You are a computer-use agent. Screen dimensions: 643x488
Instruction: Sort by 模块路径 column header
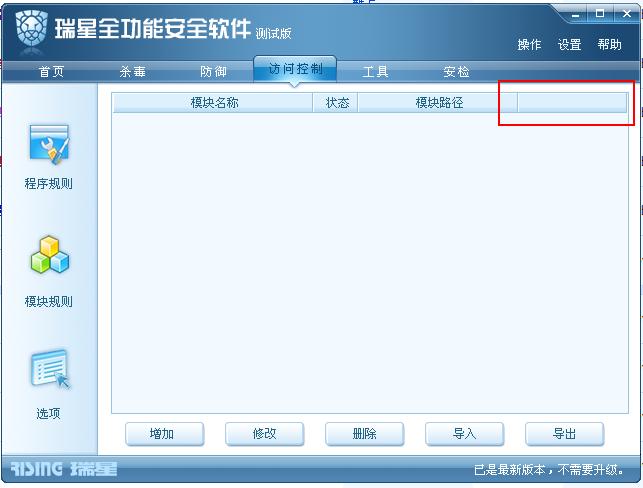pyautogui.click(x=438, y=103)
